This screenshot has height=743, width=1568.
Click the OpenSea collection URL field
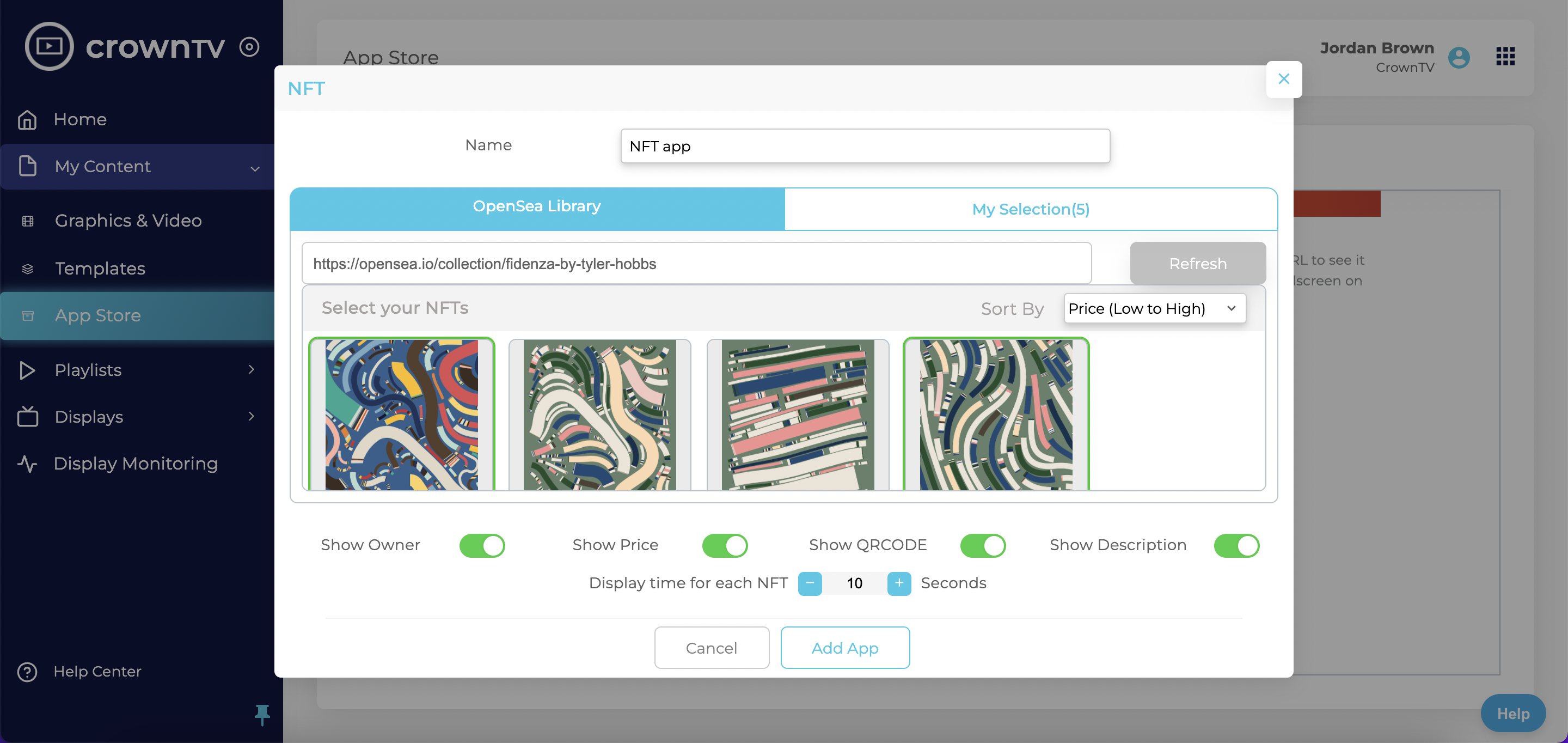pyautogui.click(x=696, y=264)
